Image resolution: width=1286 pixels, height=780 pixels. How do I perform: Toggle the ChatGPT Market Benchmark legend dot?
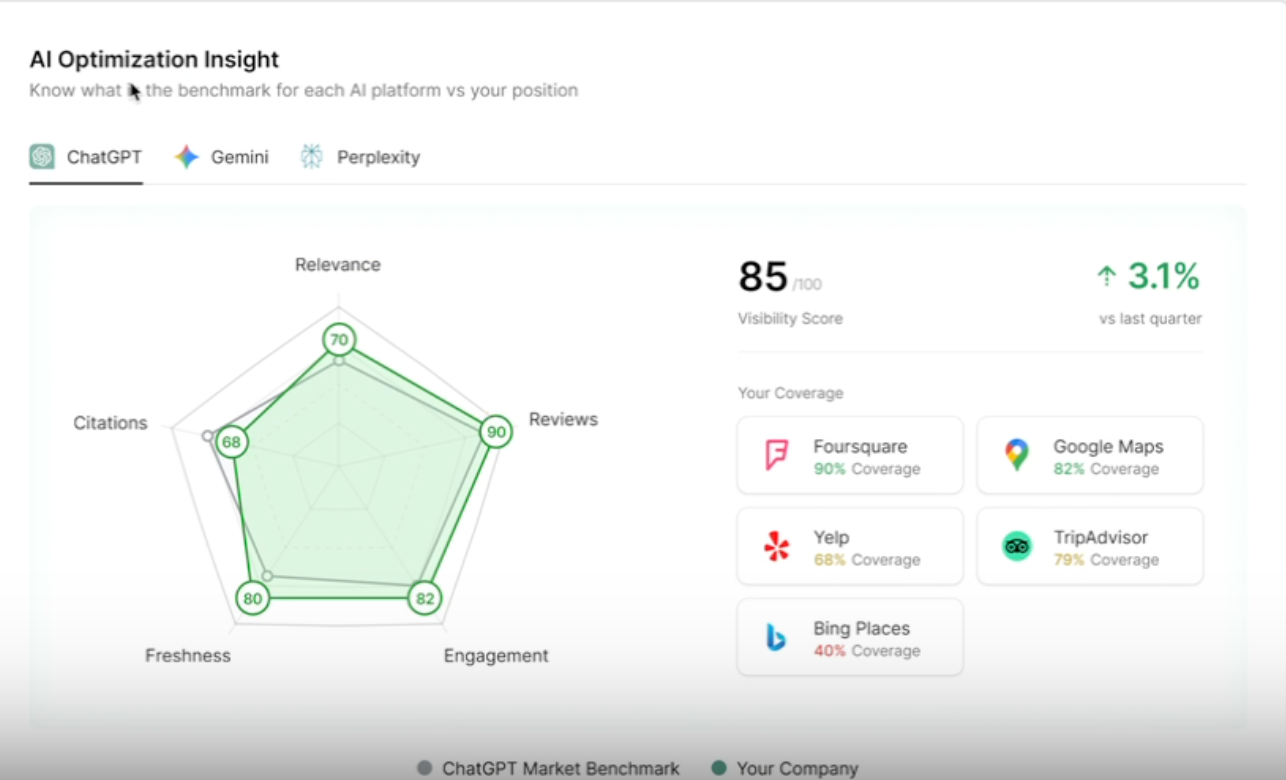click(x=424, y=768)
